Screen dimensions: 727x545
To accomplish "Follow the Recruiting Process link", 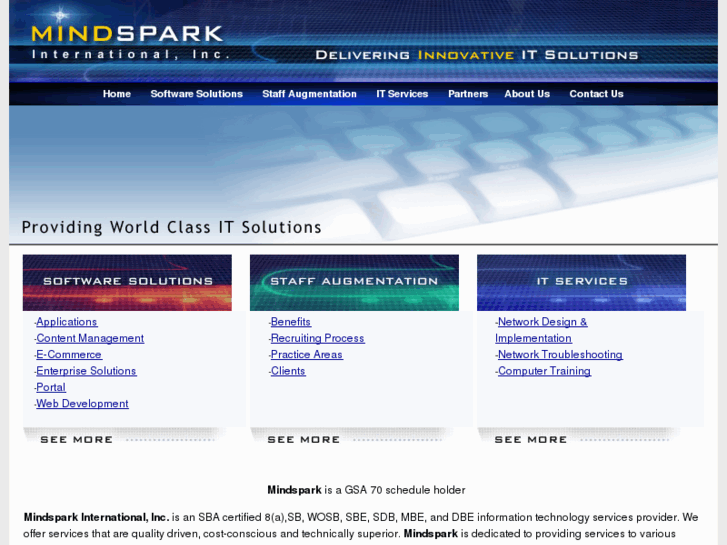I will coord(318,338).
